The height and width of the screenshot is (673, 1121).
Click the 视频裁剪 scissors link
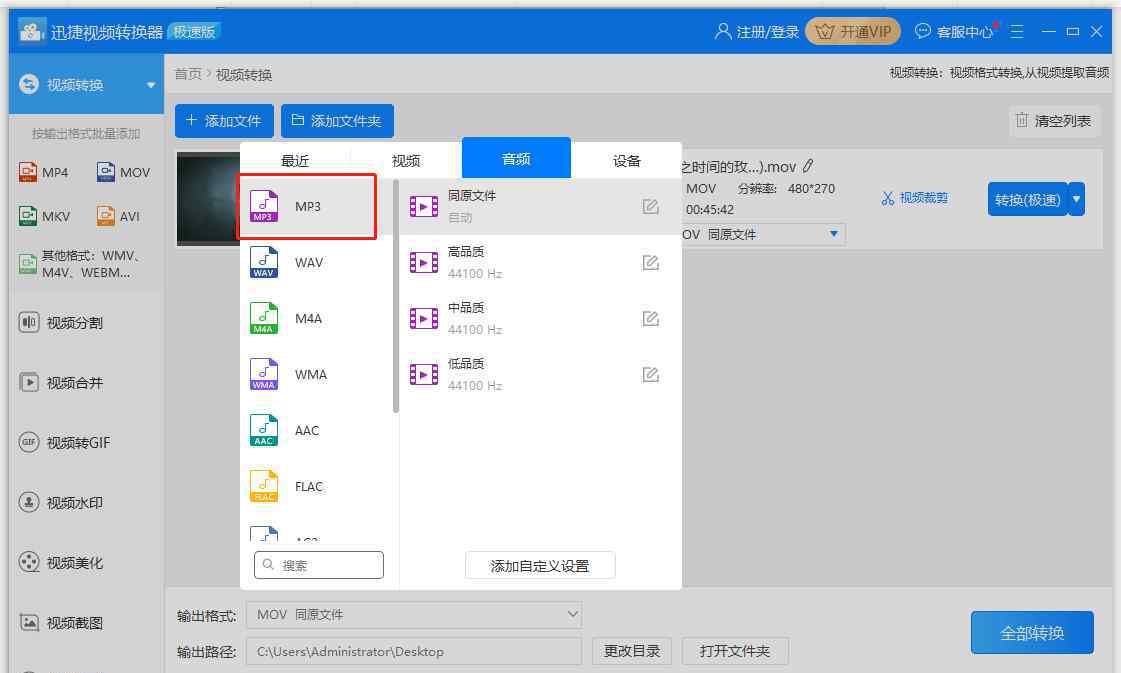pos(914,198)
